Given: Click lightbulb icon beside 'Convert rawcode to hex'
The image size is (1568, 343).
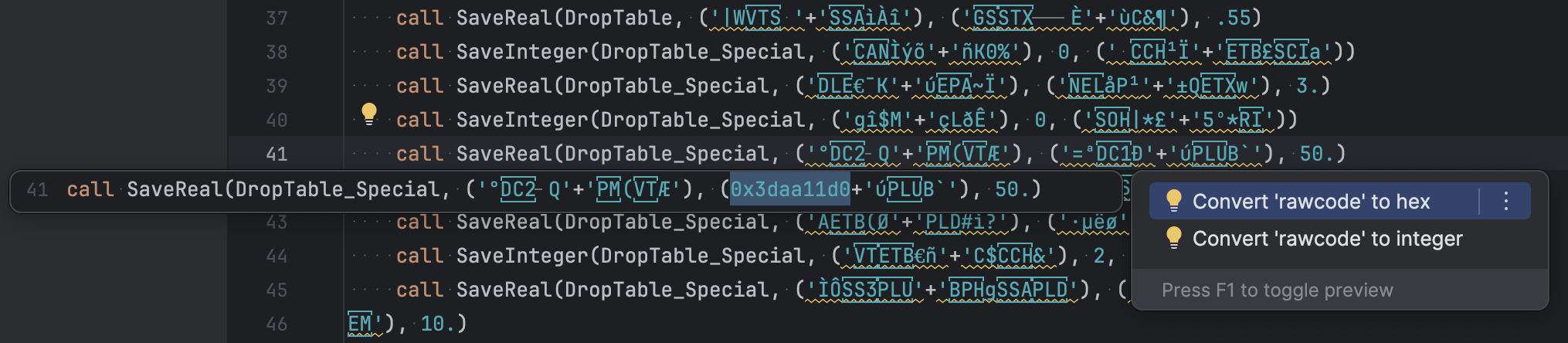Looking at the screenshot, I should coord(1173,201).
